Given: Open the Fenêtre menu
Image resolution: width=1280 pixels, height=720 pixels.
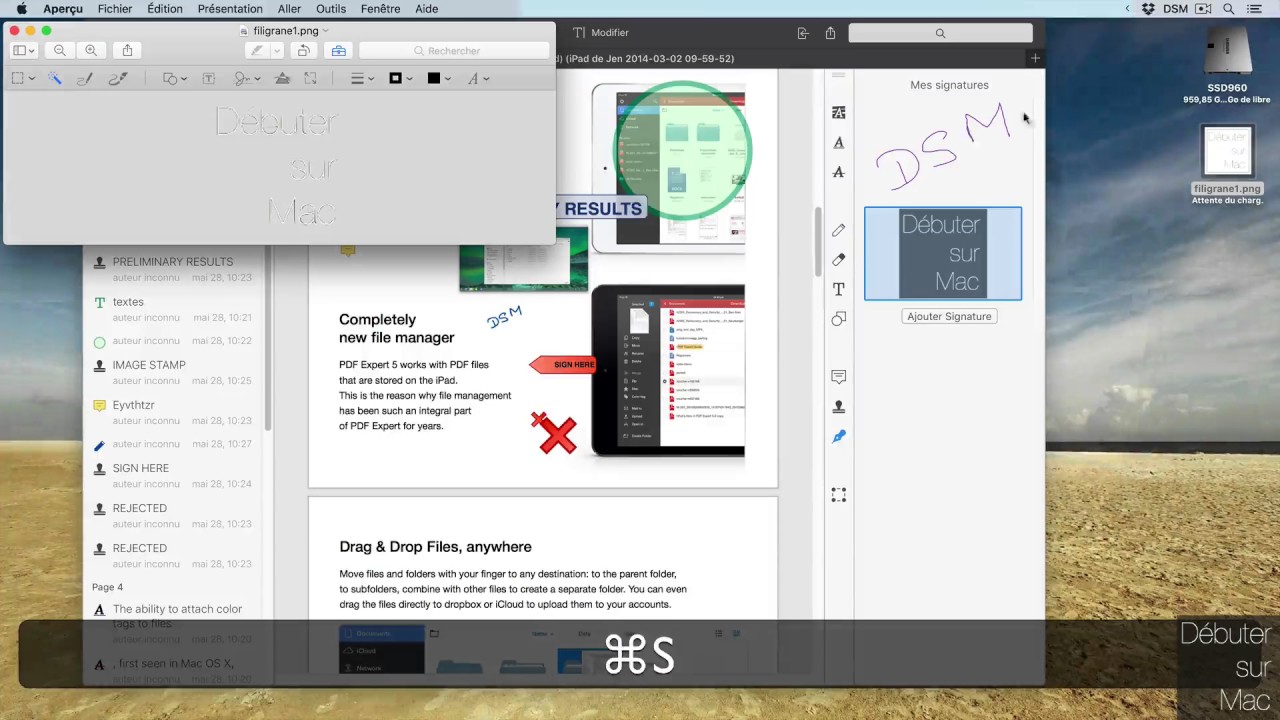Looking at the screenshot, I should 380,9.
